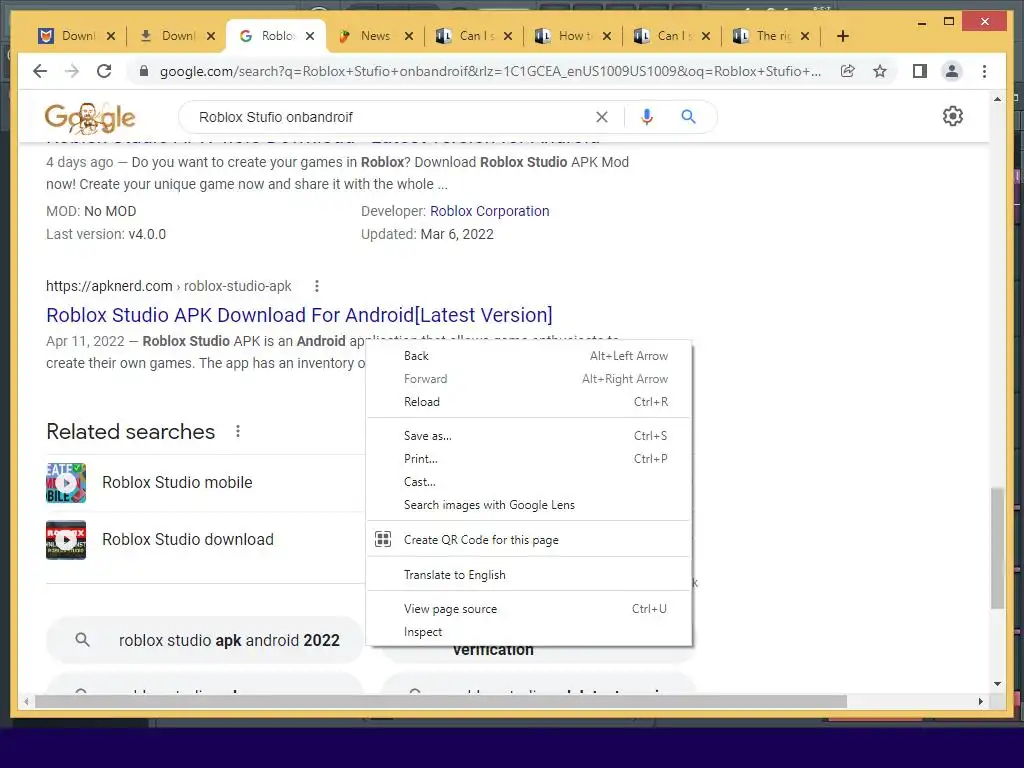This screenshot has width=1024, height=768.
Task: Go to Google home via the doodle logo
Action: [90, 118]
